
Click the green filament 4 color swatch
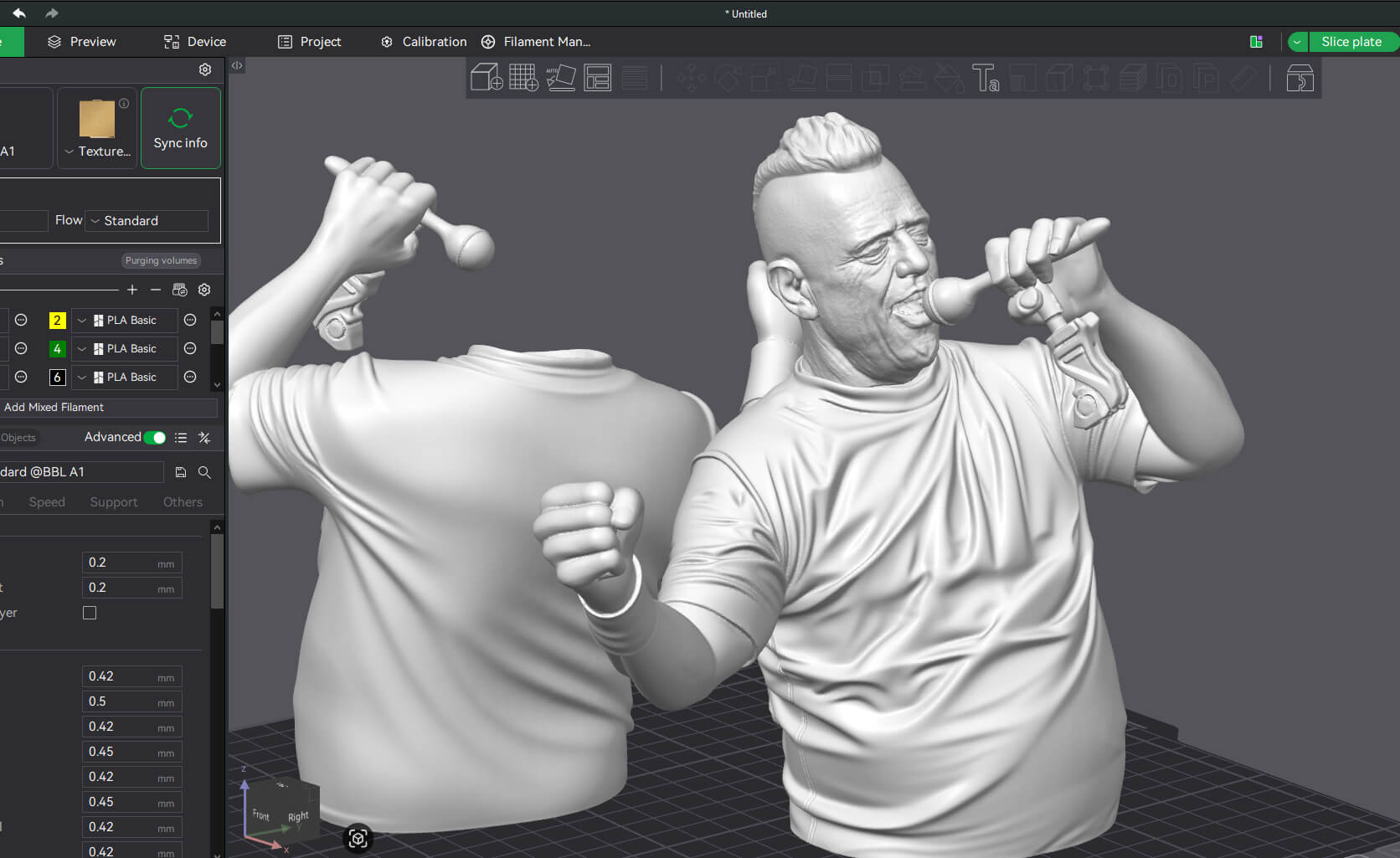click(x=57, y=349)
